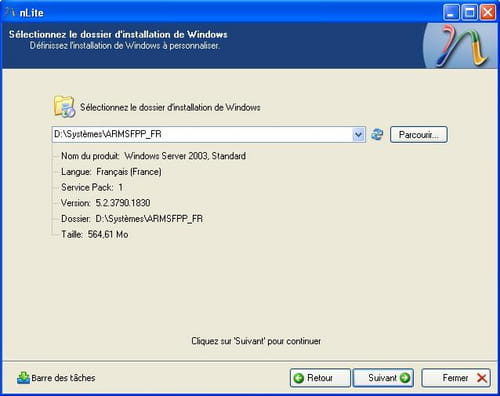Open the Parcourir... browse dialog
The image size is (500, 396).
tap(419, 135)
